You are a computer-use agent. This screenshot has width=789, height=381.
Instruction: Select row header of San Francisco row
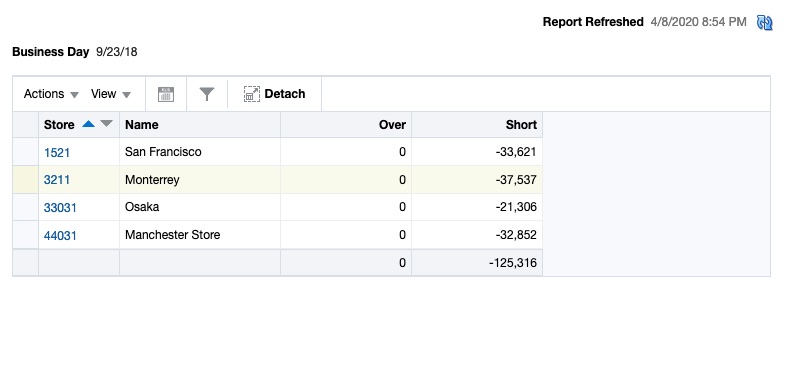26,152
